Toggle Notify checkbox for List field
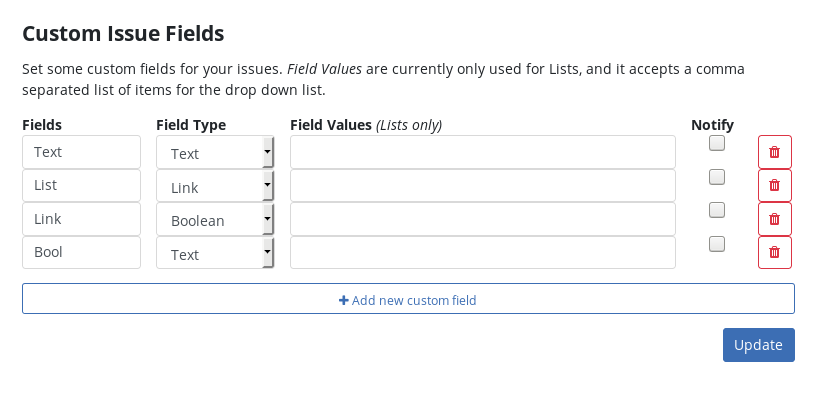 click(x=716, y=177)
